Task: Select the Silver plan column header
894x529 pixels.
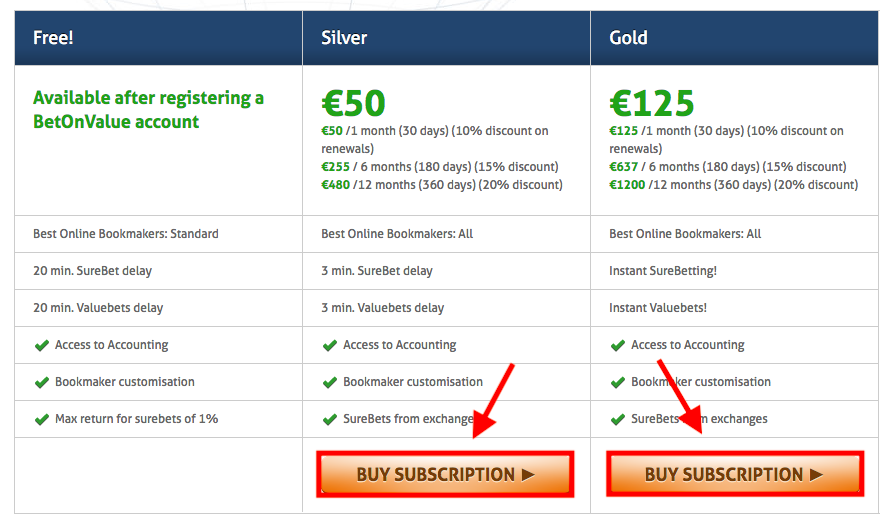Action: coord(446,38)
